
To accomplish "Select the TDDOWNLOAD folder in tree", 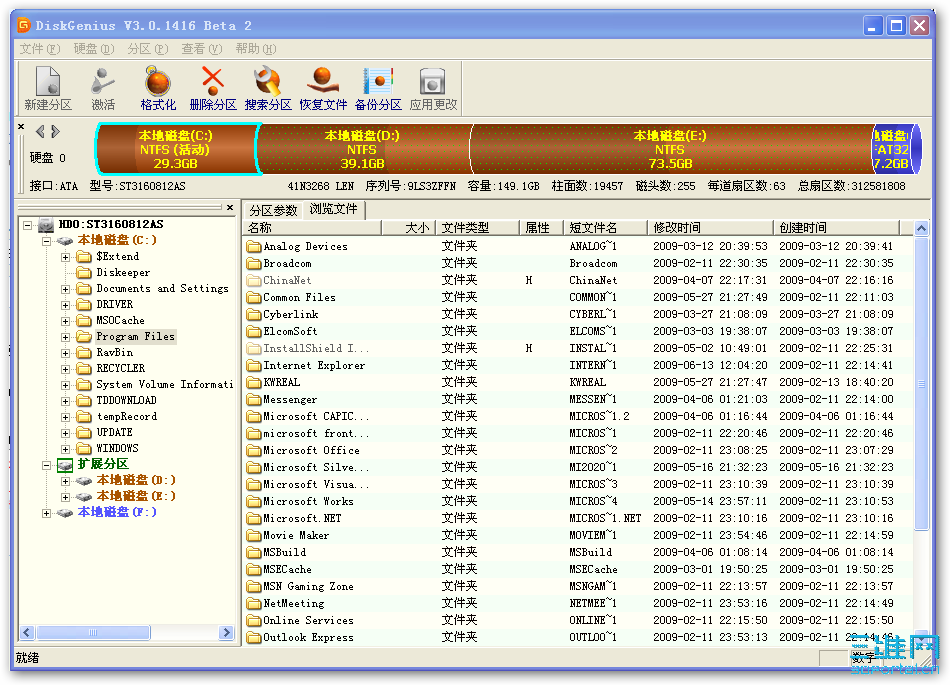I will [x=126, y=400].
